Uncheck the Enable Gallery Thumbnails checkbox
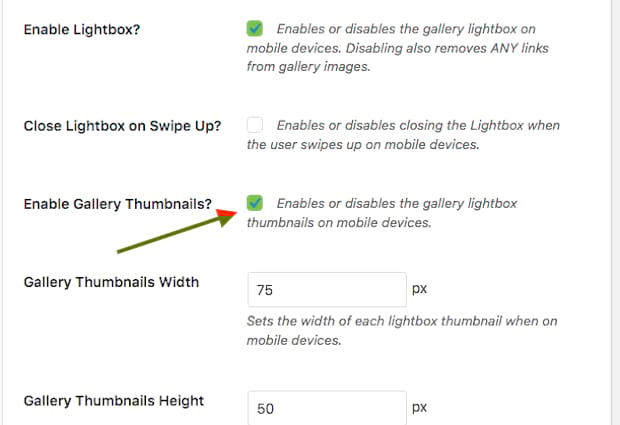The height and width of the screenshot is (425, 620). tap(255, 203)
